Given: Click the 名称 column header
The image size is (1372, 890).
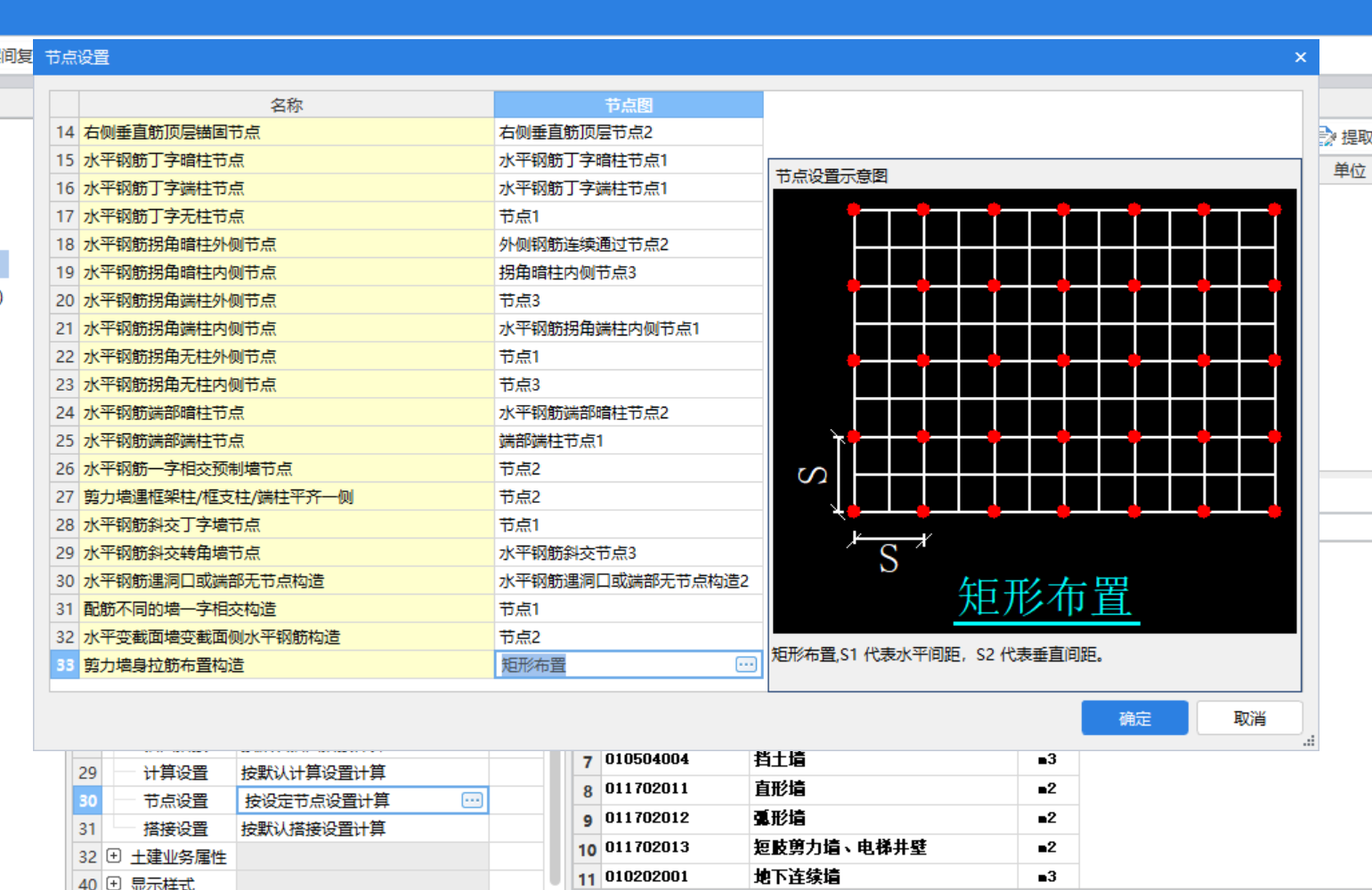Looking at the screenshot, I should pos(287,104).
